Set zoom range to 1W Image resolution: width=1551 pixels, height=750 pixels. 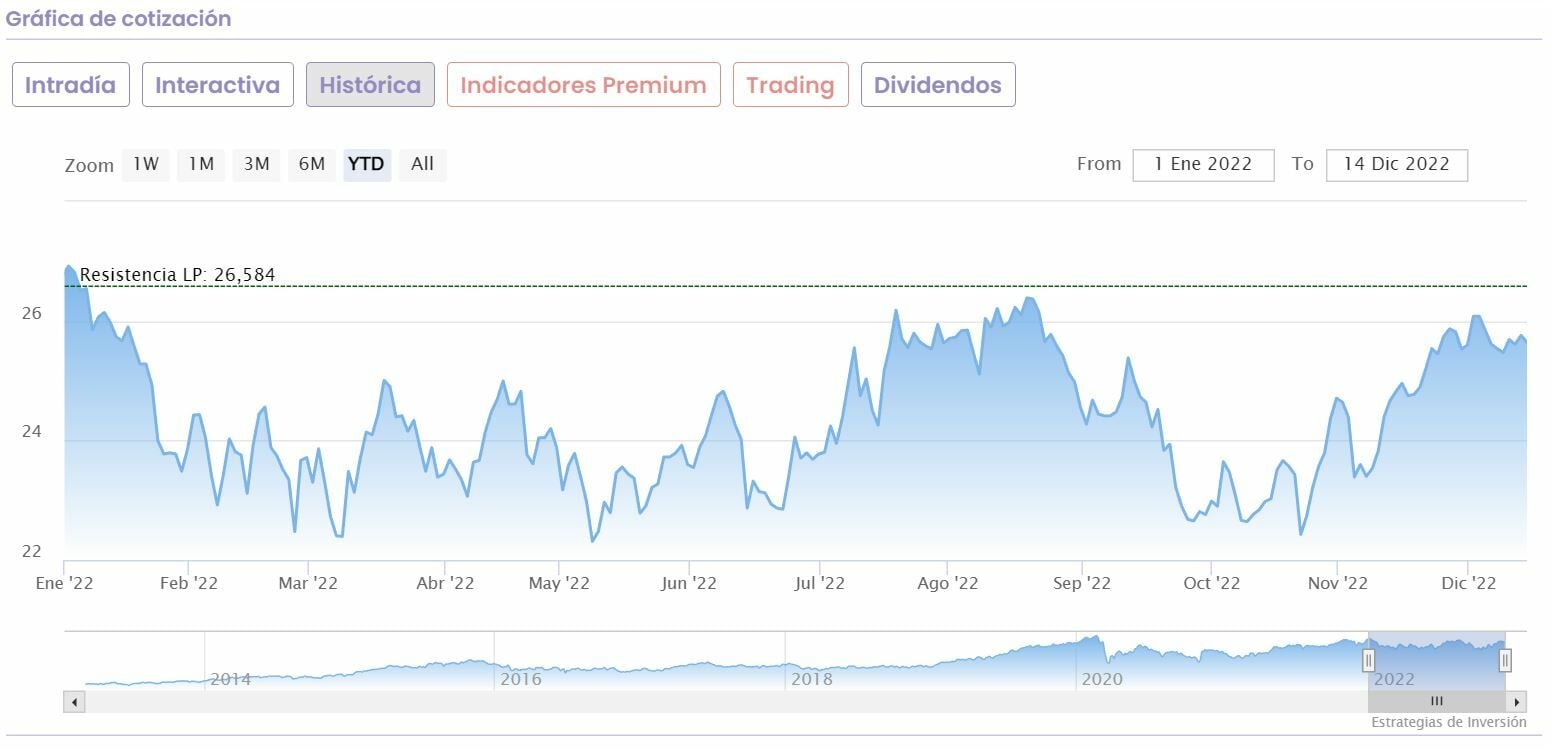click(146, 164)
